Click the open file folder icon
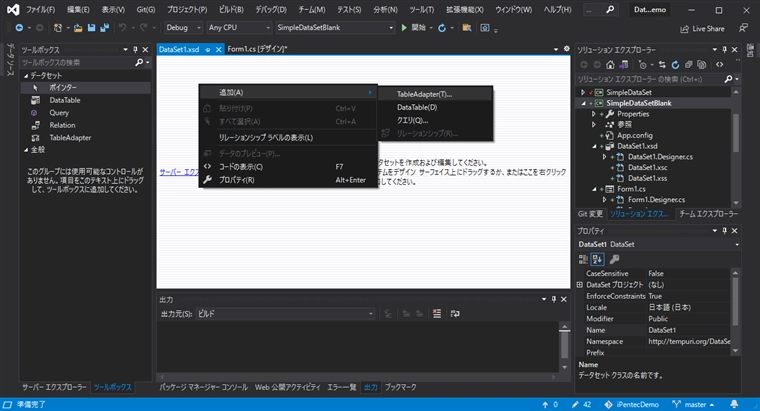760x411 pixels. point(78,28)
